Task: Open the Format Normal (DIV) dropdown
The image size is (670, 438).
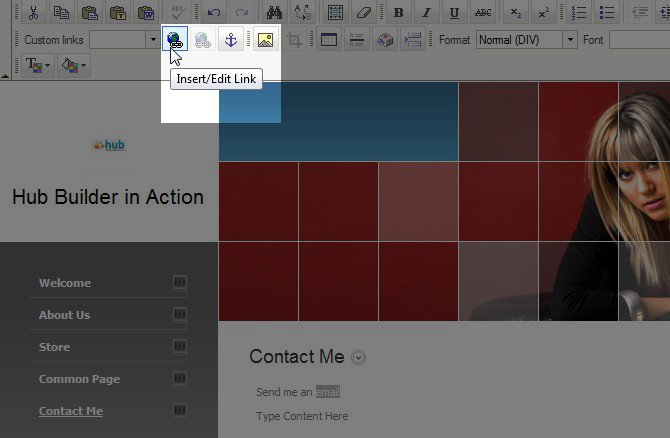Action: 526,40
